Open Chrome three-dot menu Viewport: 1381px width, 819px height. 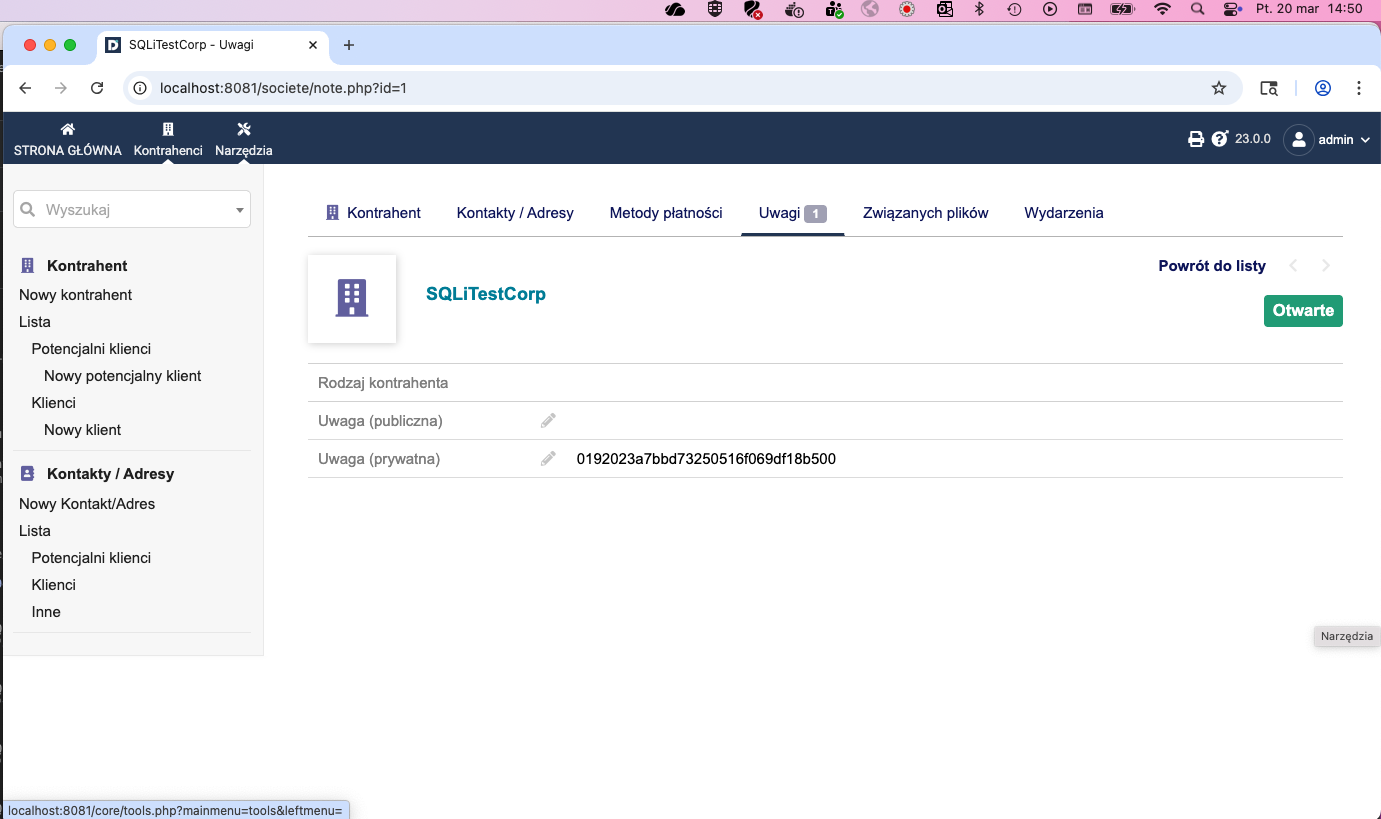1359,88
